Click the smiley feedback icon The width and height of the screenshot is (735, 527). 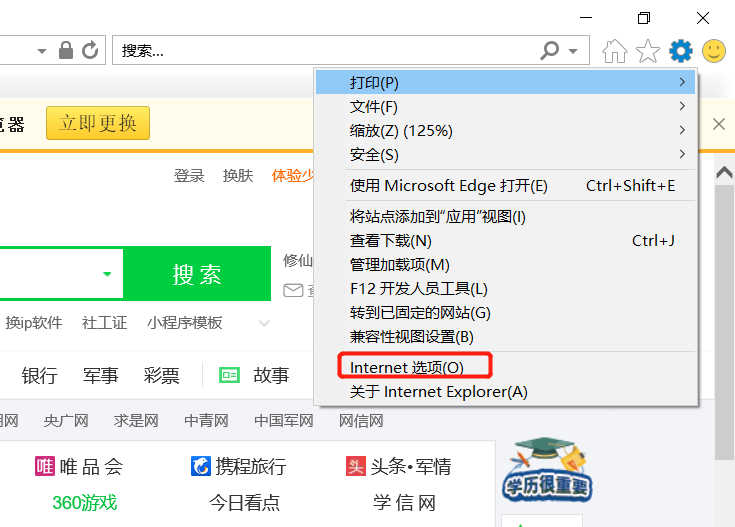click(714, 51)
